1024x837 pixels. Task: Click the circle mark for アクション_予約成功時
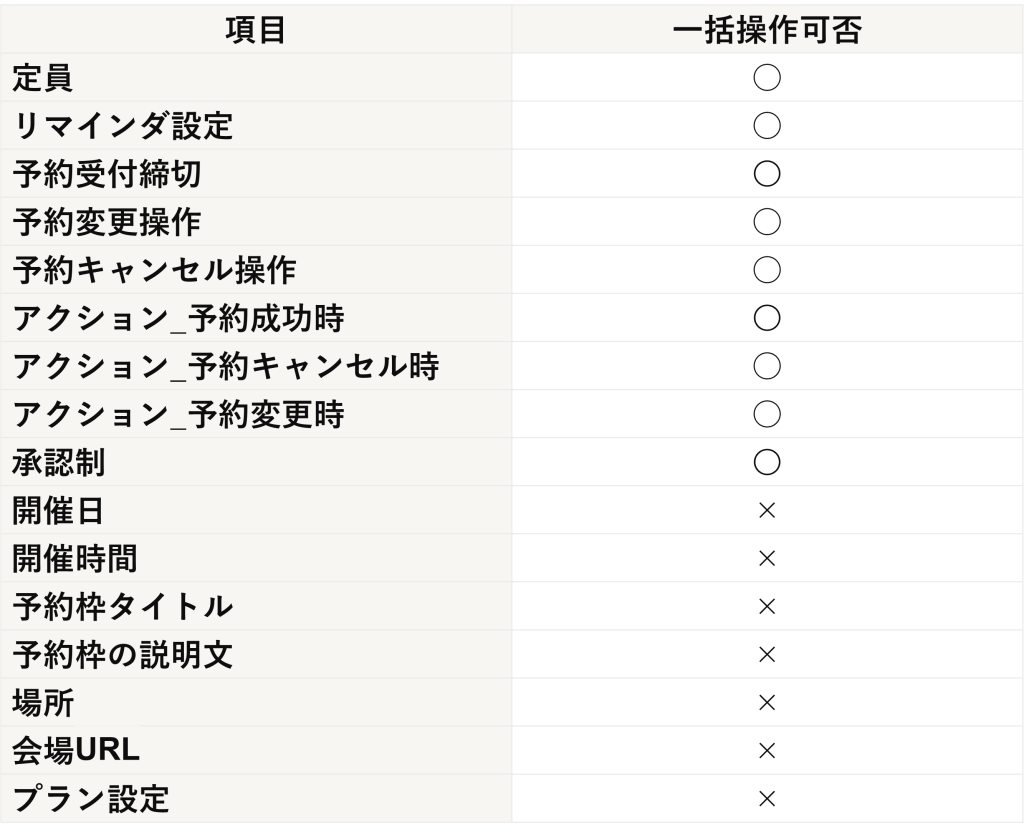pos(767,318)
